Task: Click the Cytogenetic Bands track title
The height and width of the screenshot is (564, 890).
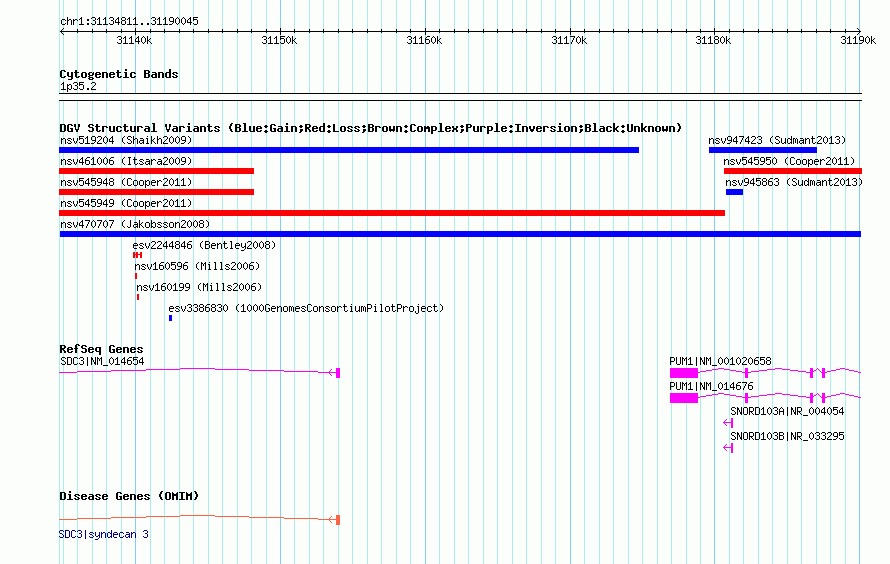Action: tap(119, 74)
